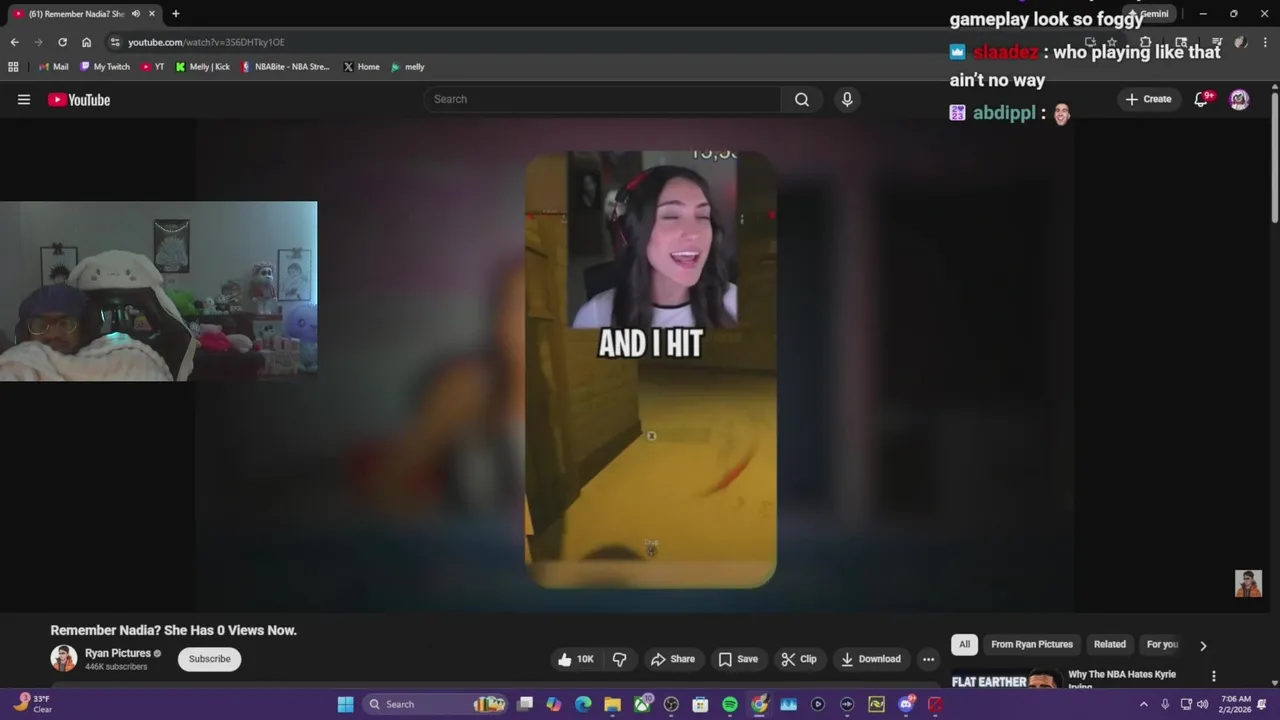
Task: Open YouTube notifications bell
Action: pos(1202,99)
